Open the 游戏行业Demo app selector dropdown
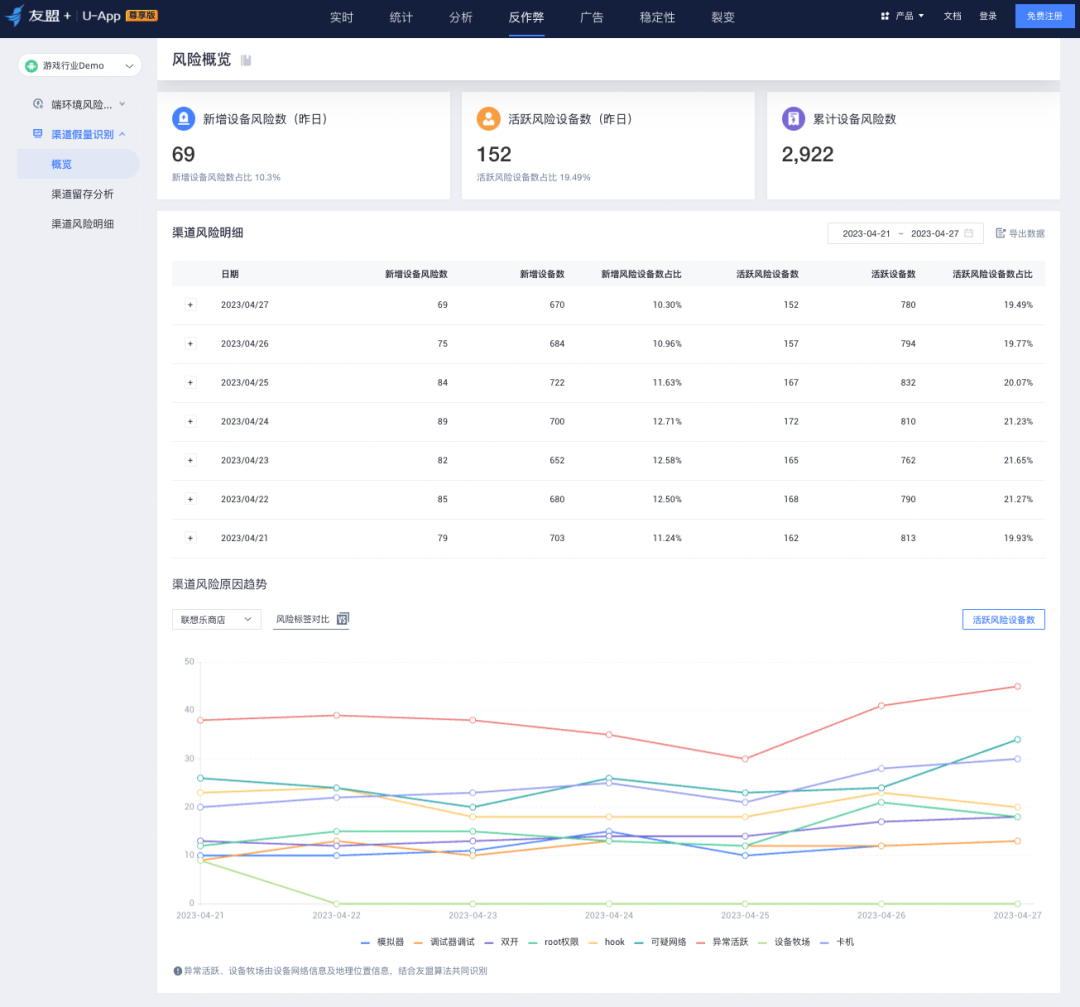Image resolution: width=1080 pixels, height=1007 pixels. click(80, 65)
